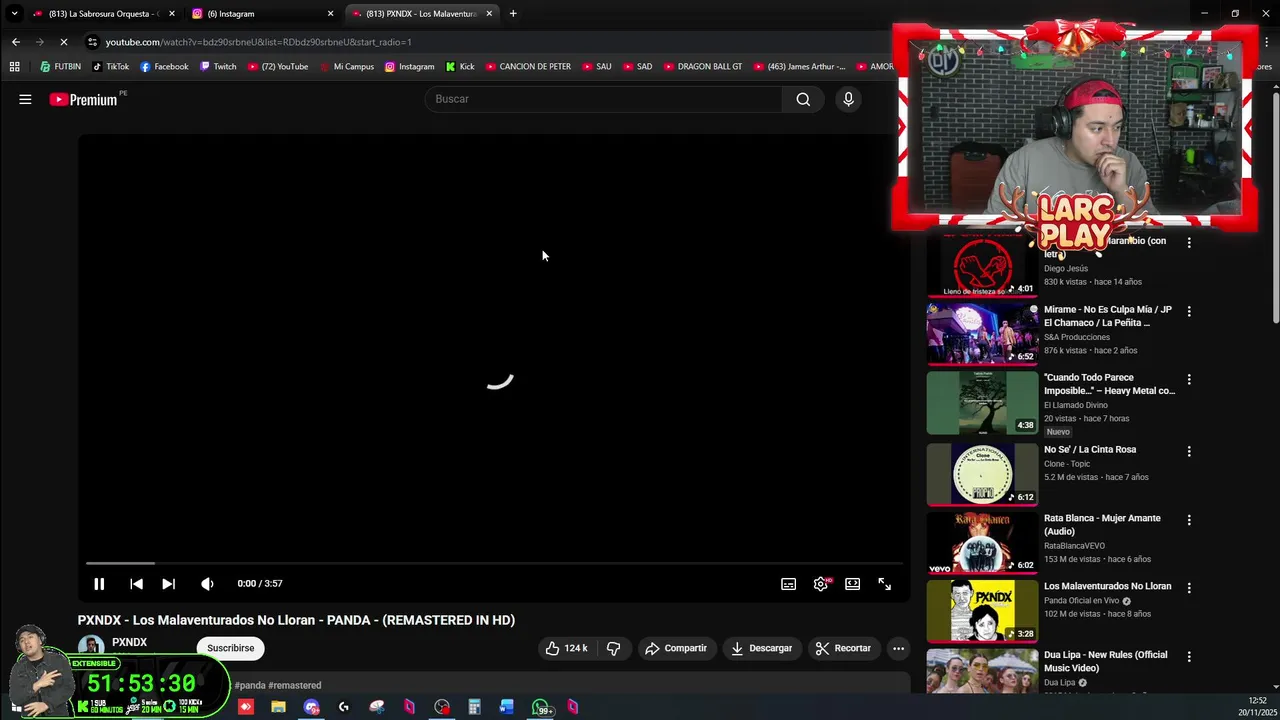Open the browser apps grid shortcut
Screen dimensions: 1280x720
pyautogui.click(x=14, y=67)
